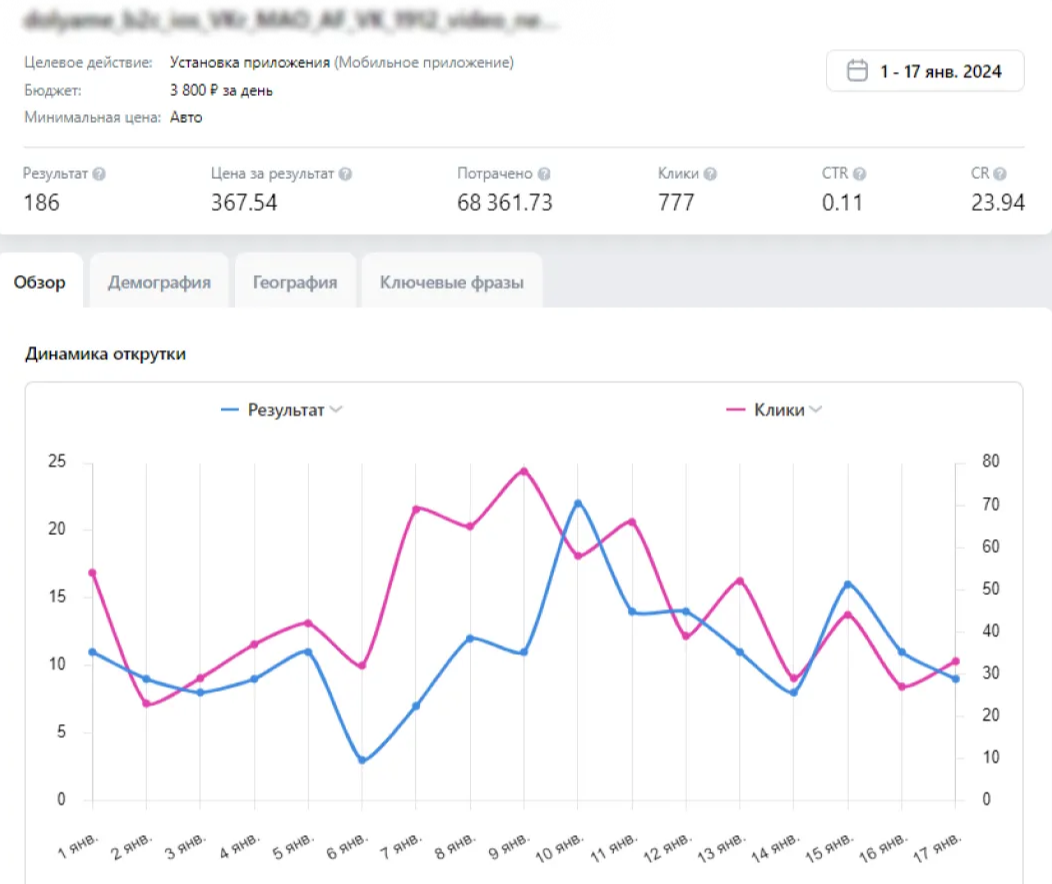Screen dimensions: 1052x884
Task: Click pink Клики line color marker in legend
Action: pyautogui.click(x=736, y=410)
